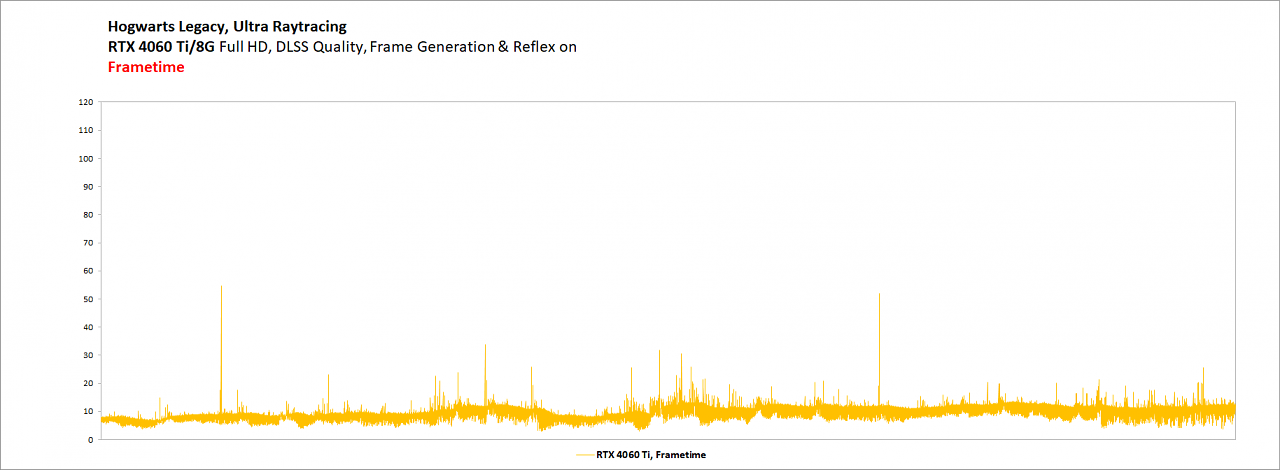Click the y-axis label '50'
This screenshot has width=1280, height=470.
pos(88,299)
